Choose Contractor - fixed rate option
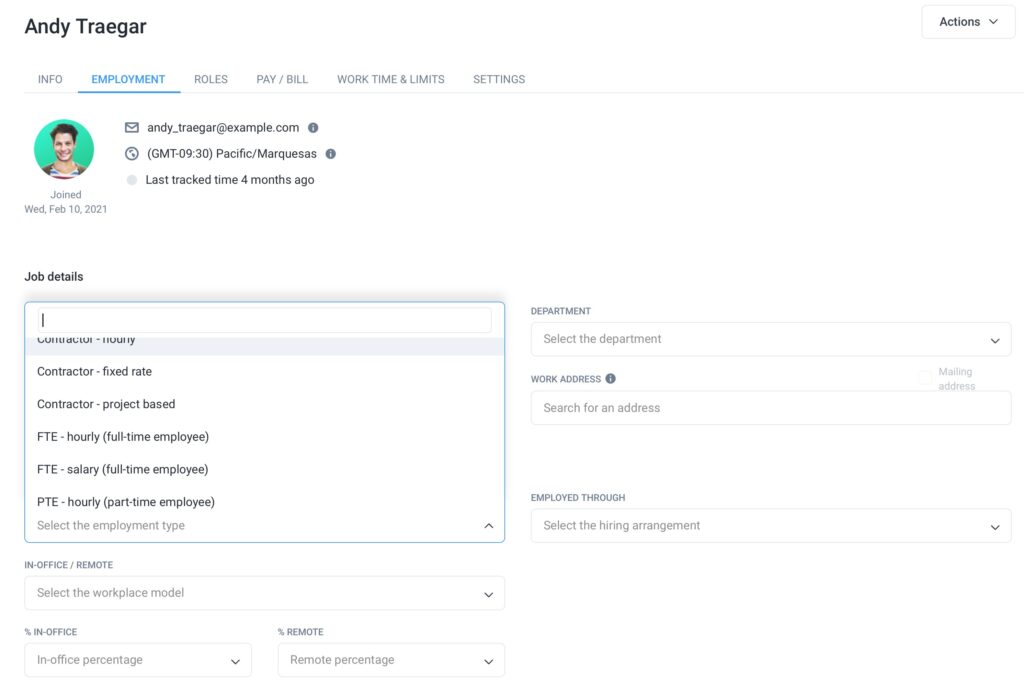Image resolution: width=1024 pixels, height=694 pixels. coord(95,372)
